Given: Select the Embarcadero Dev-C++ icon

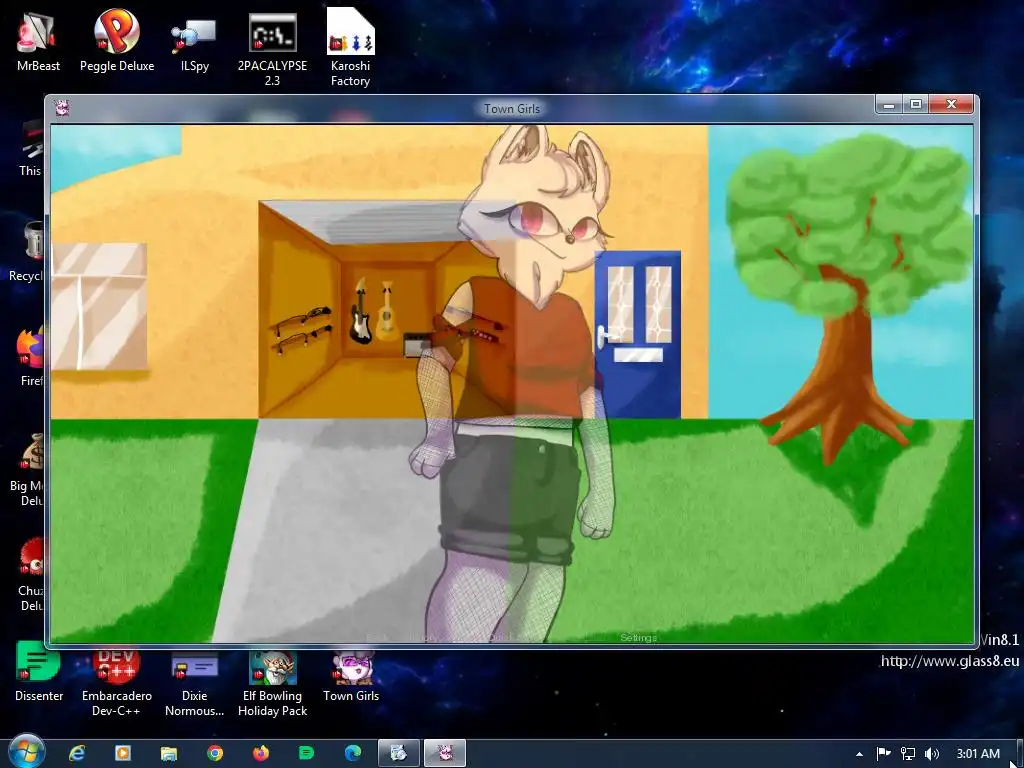Looking at the screenshot, I should [117, 680].
